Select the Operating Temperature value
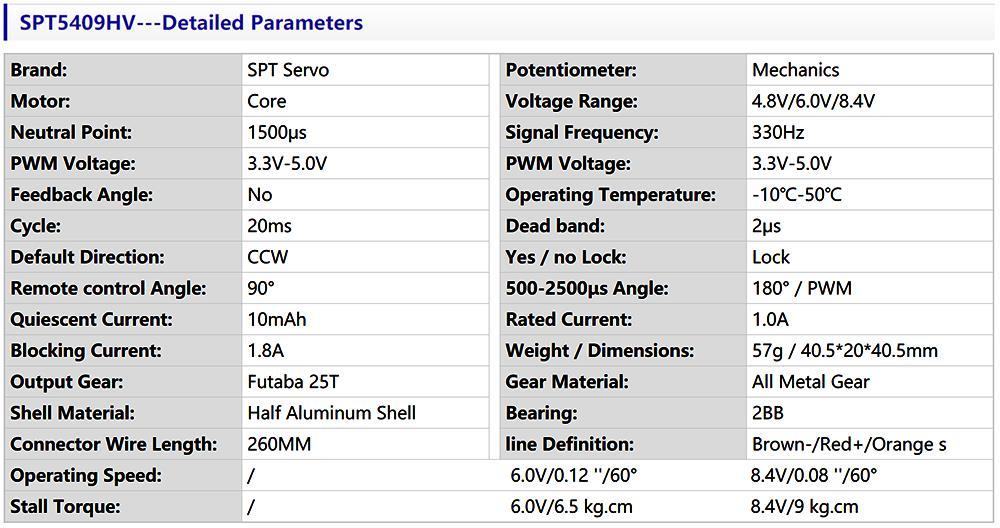This screenshot has height=528, width=1000. (x=797, y=195)
